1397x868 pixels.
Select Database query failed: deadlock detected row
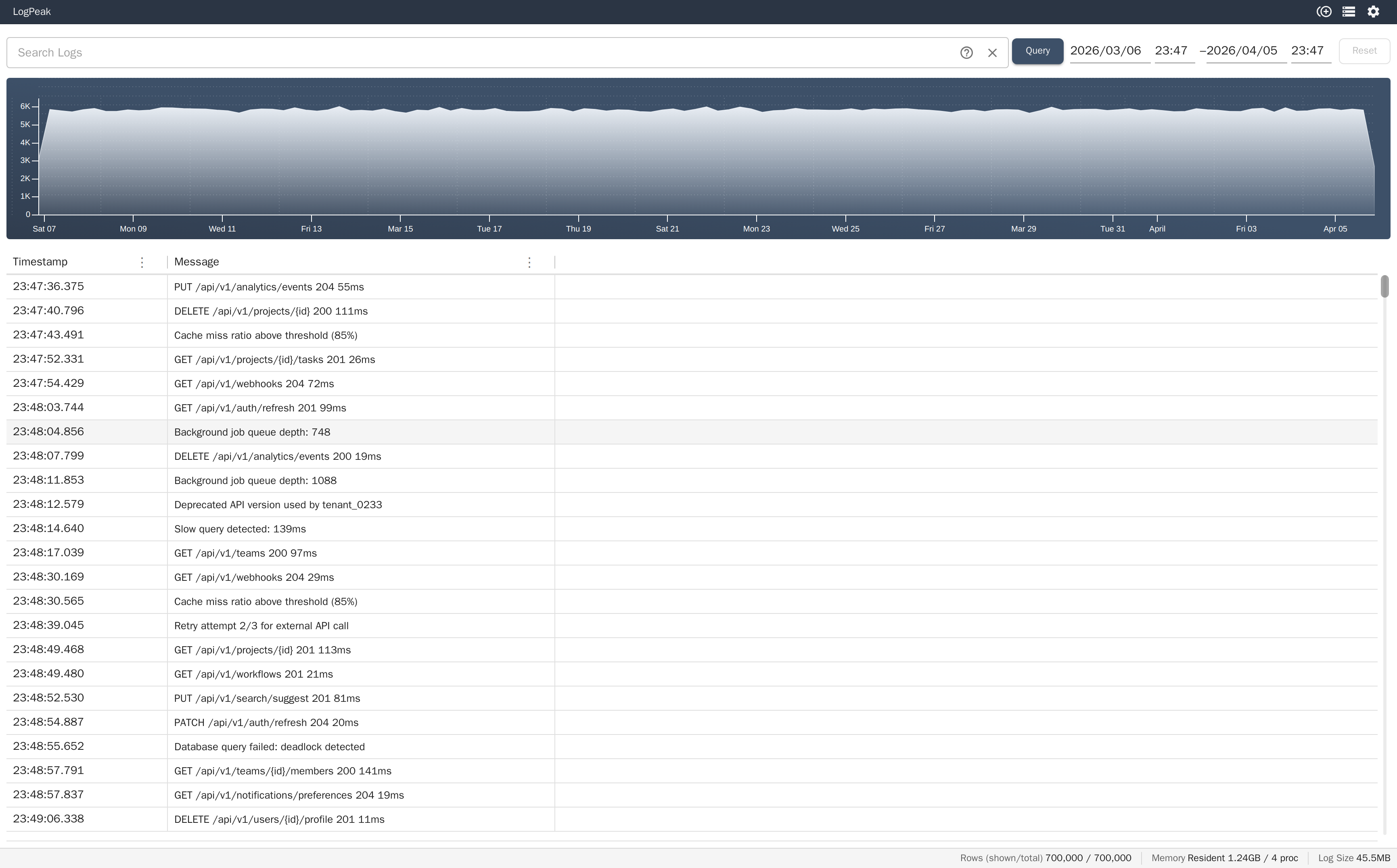coord(692,746)
